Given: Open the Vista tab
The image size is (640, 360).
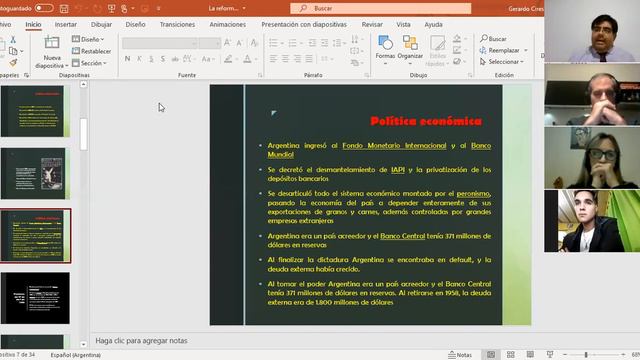Looking at the screenshot, I should (403, 24).
